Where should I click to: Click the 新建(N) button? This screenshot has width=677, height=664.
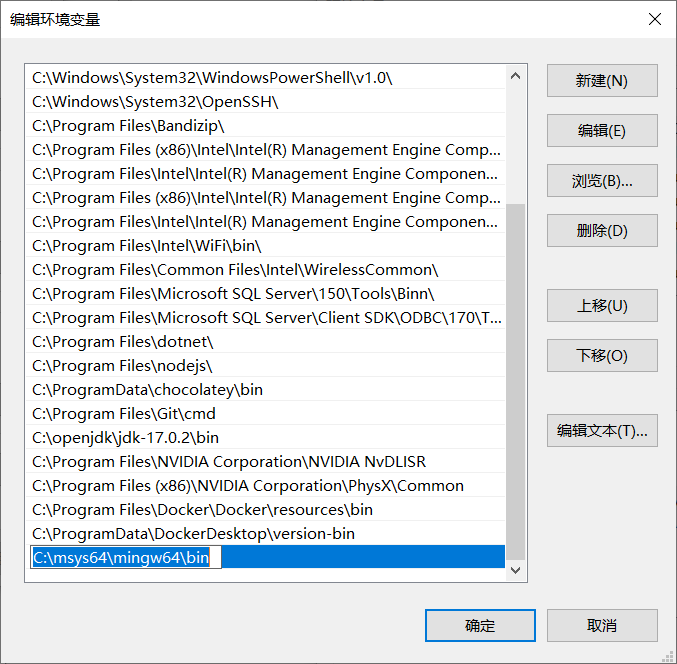click(x=602, y=81)
